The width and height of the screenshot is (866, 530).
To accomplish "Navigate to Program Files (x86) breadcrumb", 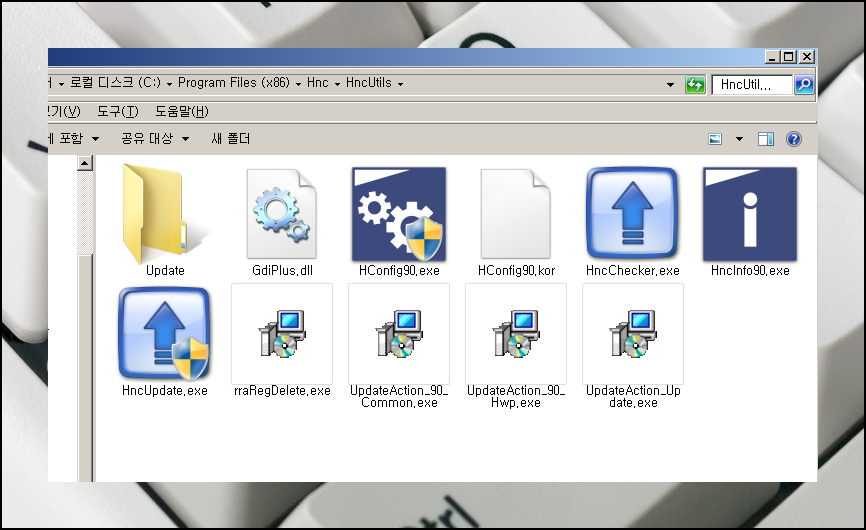I will (234, 83).
